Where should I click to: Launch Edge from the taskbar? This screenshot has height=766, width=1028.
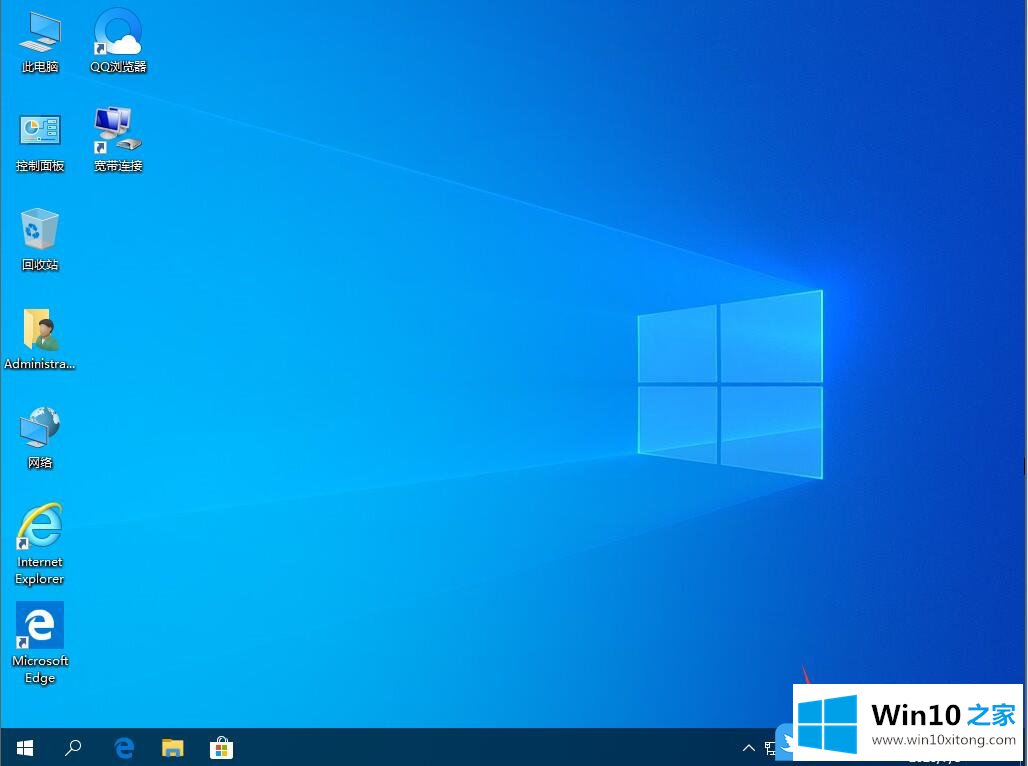(124, 747)
